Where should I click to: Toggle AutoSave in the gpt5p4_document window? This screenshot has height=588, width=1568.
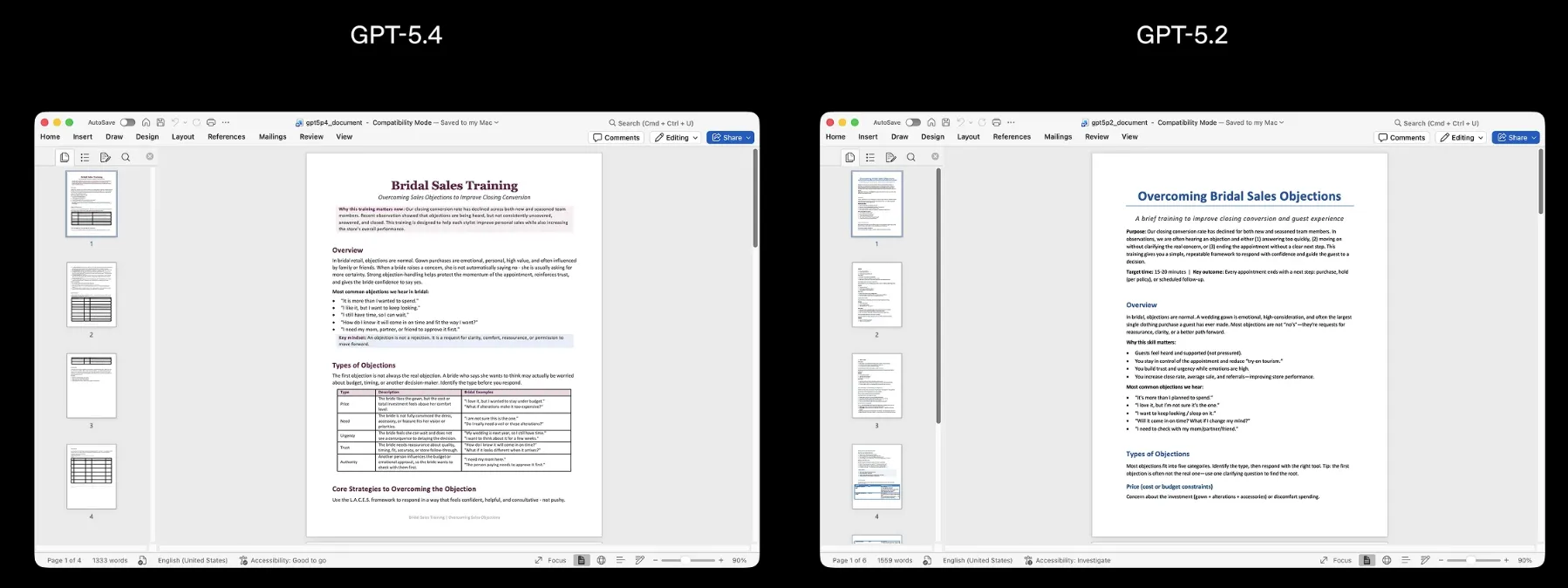[127, 123]
